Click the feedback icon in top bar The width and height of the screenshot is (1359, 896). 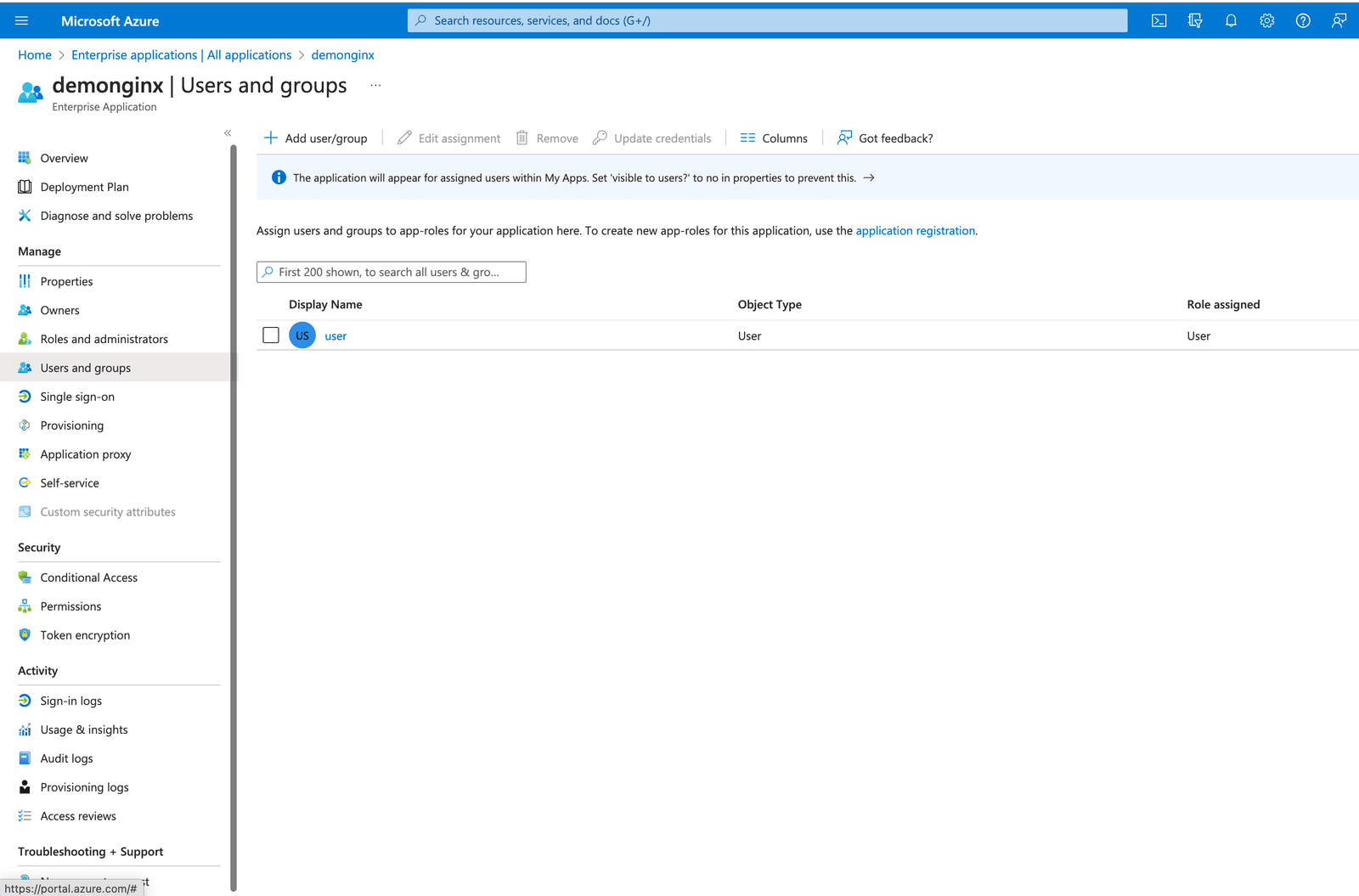point(1339,21)
